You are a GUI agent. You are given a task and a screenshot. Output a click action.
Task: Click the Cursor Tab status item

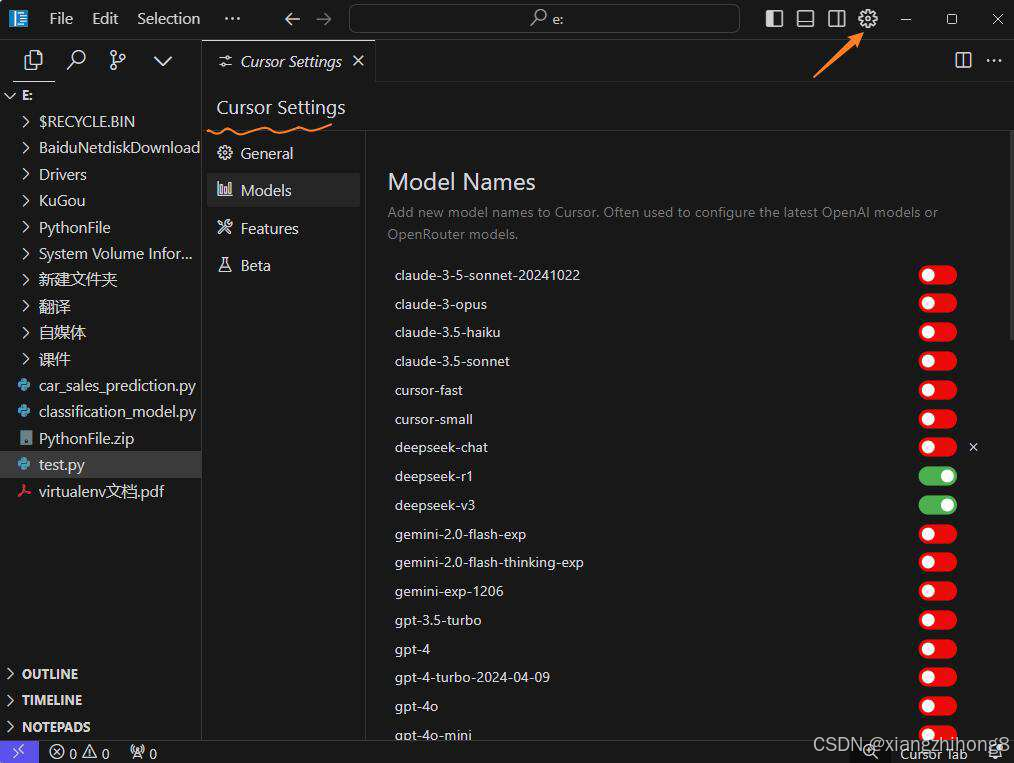933,755
